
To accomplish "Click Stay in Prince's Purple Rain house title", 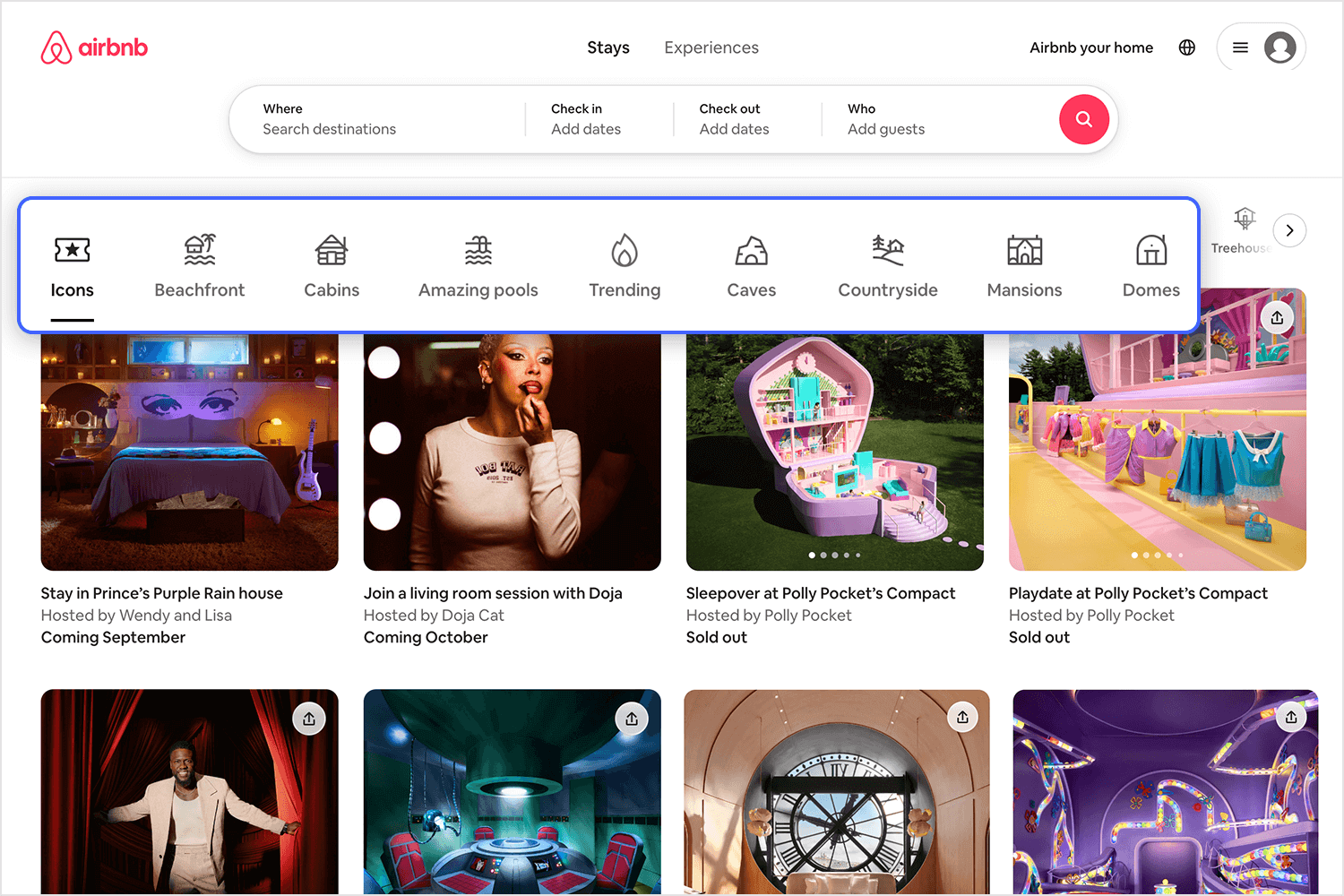I will pos(162,593).
